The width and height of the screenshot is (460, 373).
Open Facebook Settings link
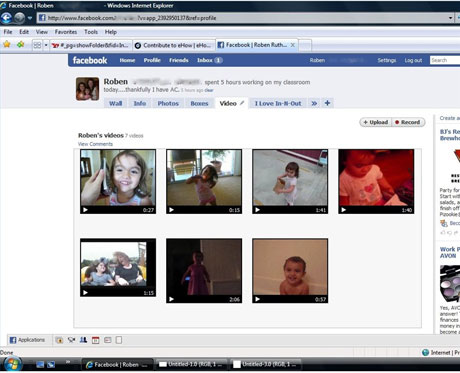pyautogui.click(x=387, y=60)
